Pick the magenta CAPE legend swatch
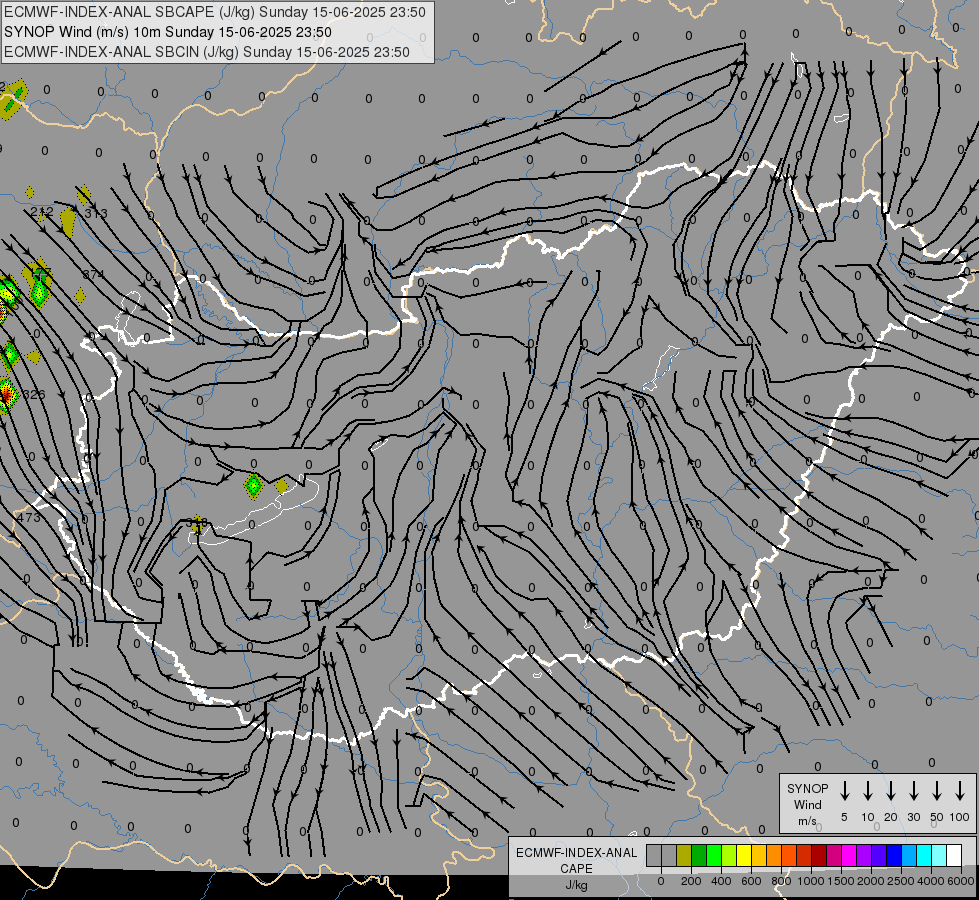979x900 pixels. (x=849, y=856)
